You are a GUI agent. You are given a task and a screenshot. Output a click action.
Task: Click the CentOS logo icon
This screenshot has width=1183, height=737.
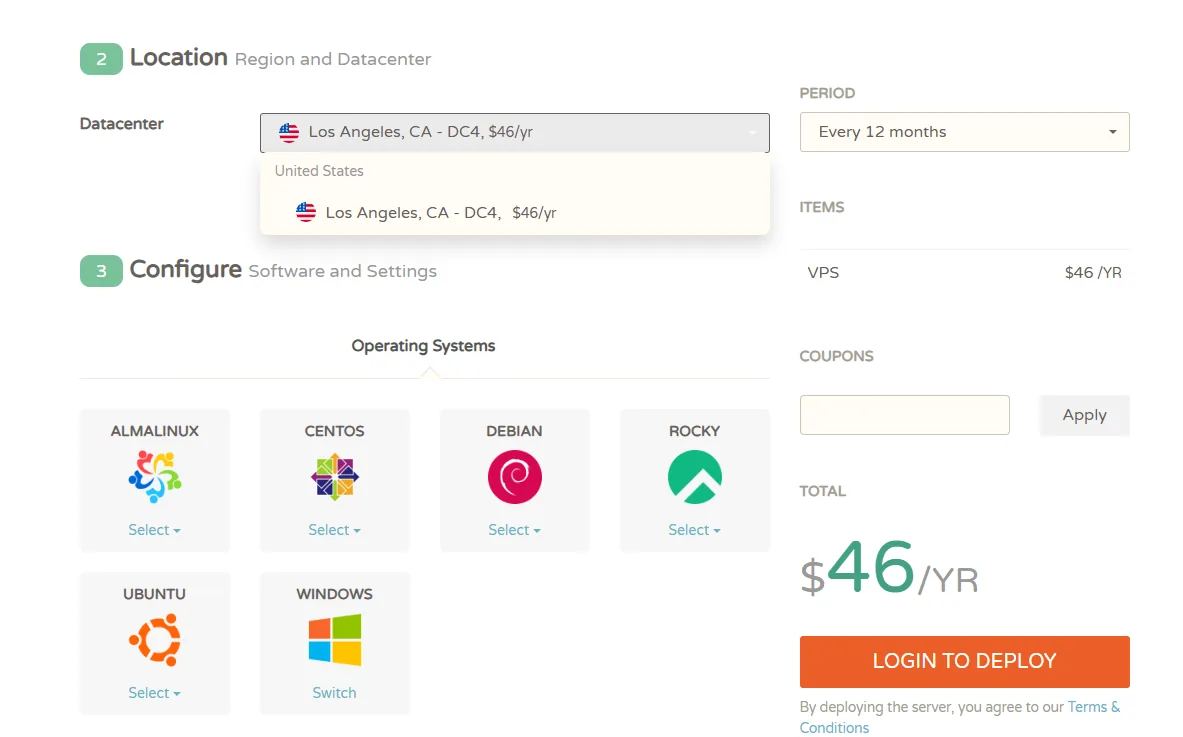click(x=334, y=477)
